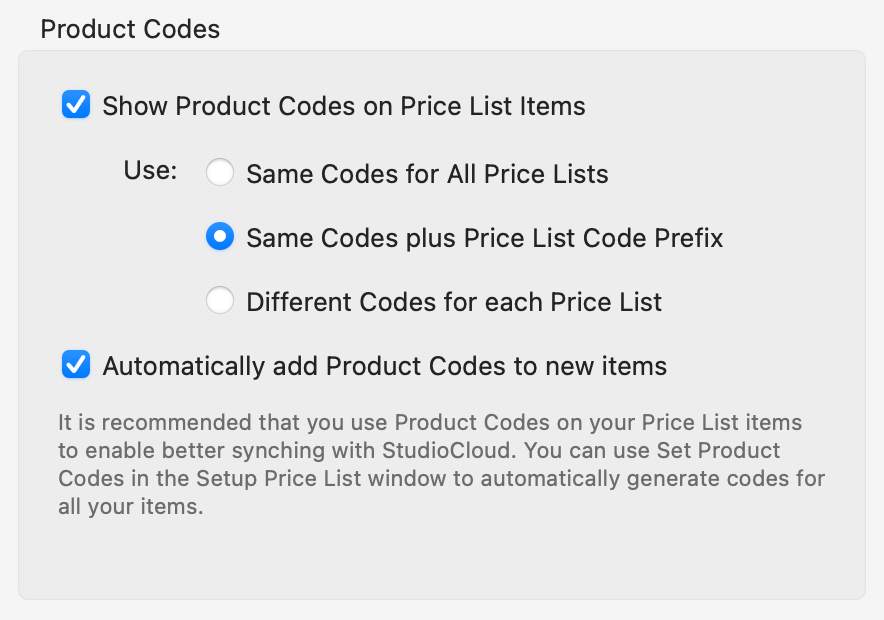The width and height of the screenshot is (884, 620).
Task: Select the Same Codes plus Price List Code Prefix radio button
Action: point(220,237)
